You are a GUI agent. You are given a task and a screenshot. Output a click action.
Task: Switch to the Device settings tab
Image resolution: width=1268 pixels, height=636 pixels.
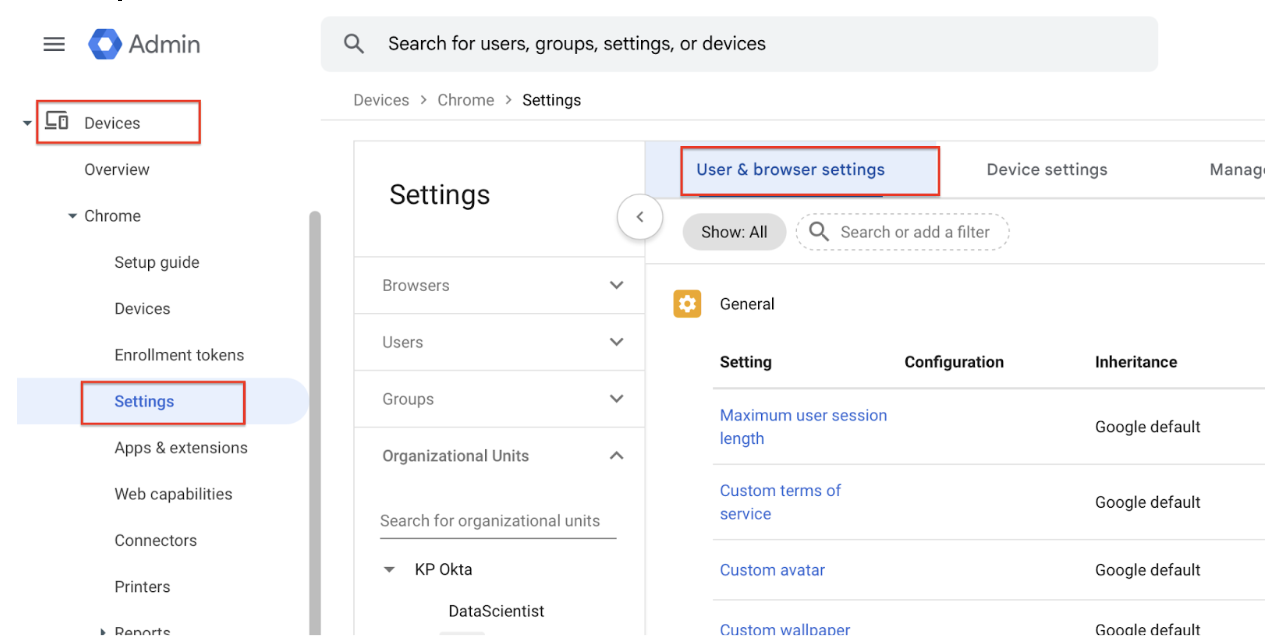1046,169
